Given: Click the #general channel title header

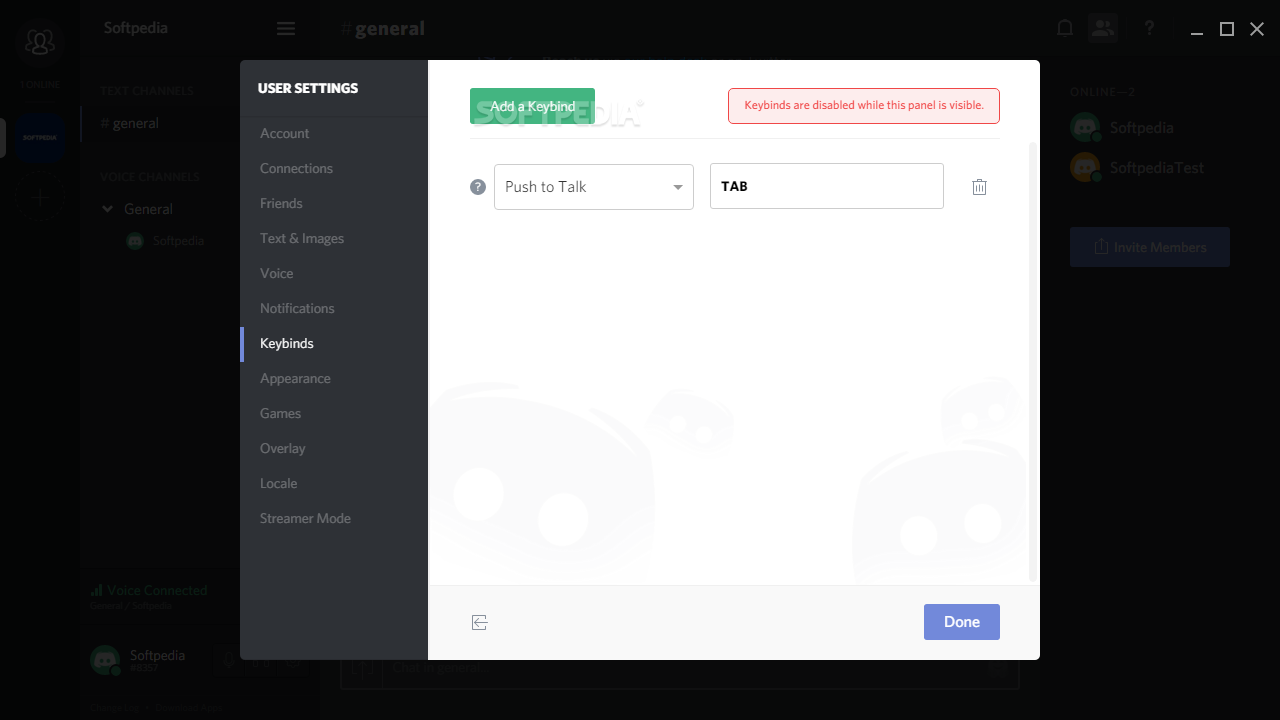Looking at the screenshot, I should click(x=382, y=29).
